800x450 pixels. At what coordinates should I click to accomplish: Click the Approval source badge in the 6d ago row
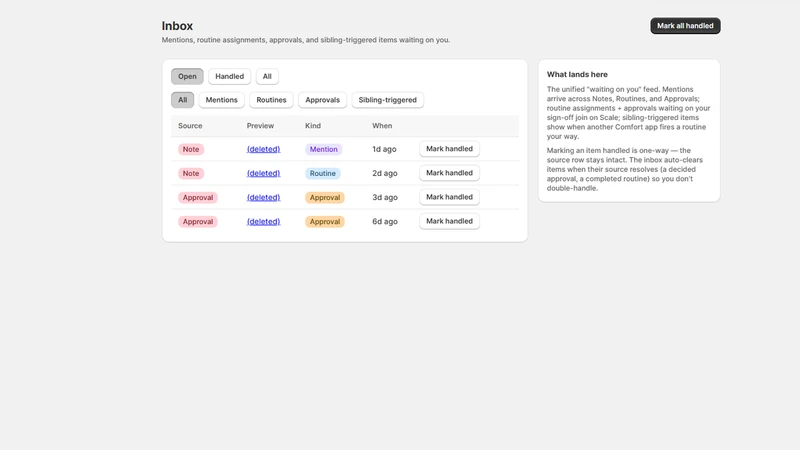click(x=197, y=221)
